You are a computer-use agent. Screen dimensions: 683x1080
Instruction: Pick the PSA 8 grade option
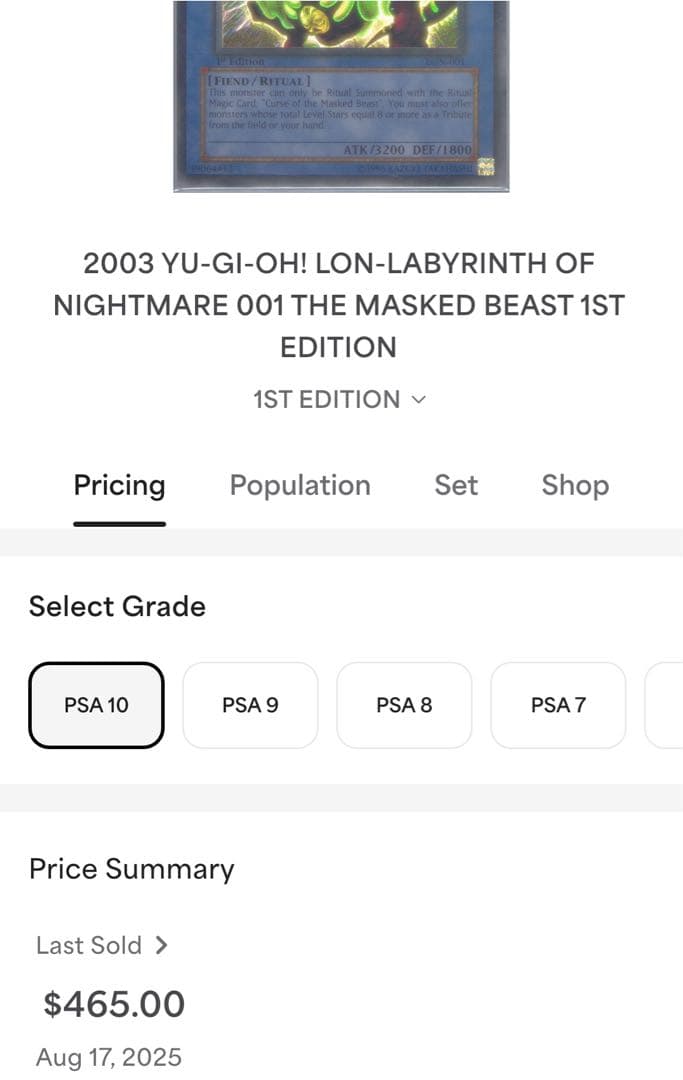click(404, 705)
